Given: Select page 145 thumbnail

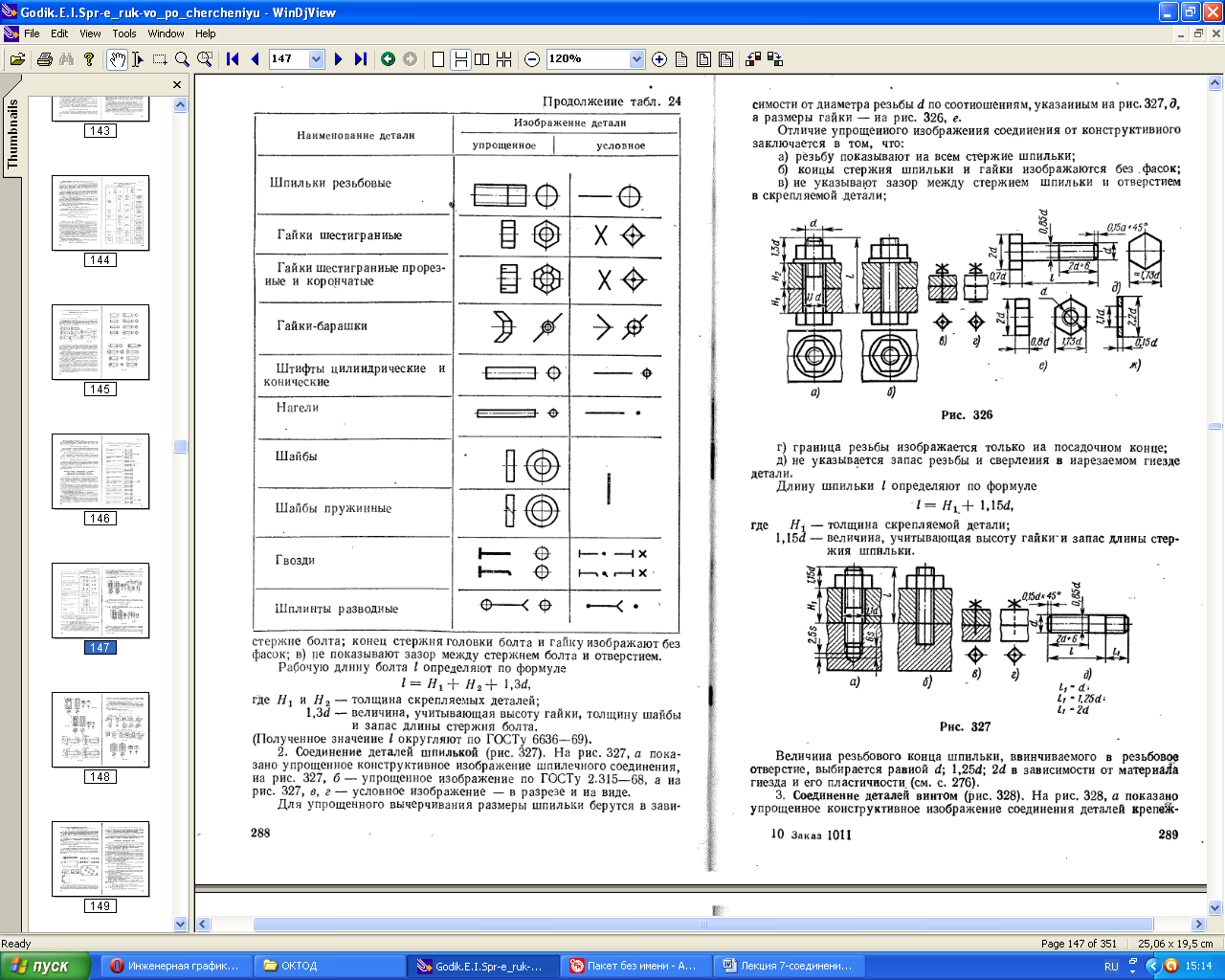Looking at the screenshot, I should click(100, 350).
